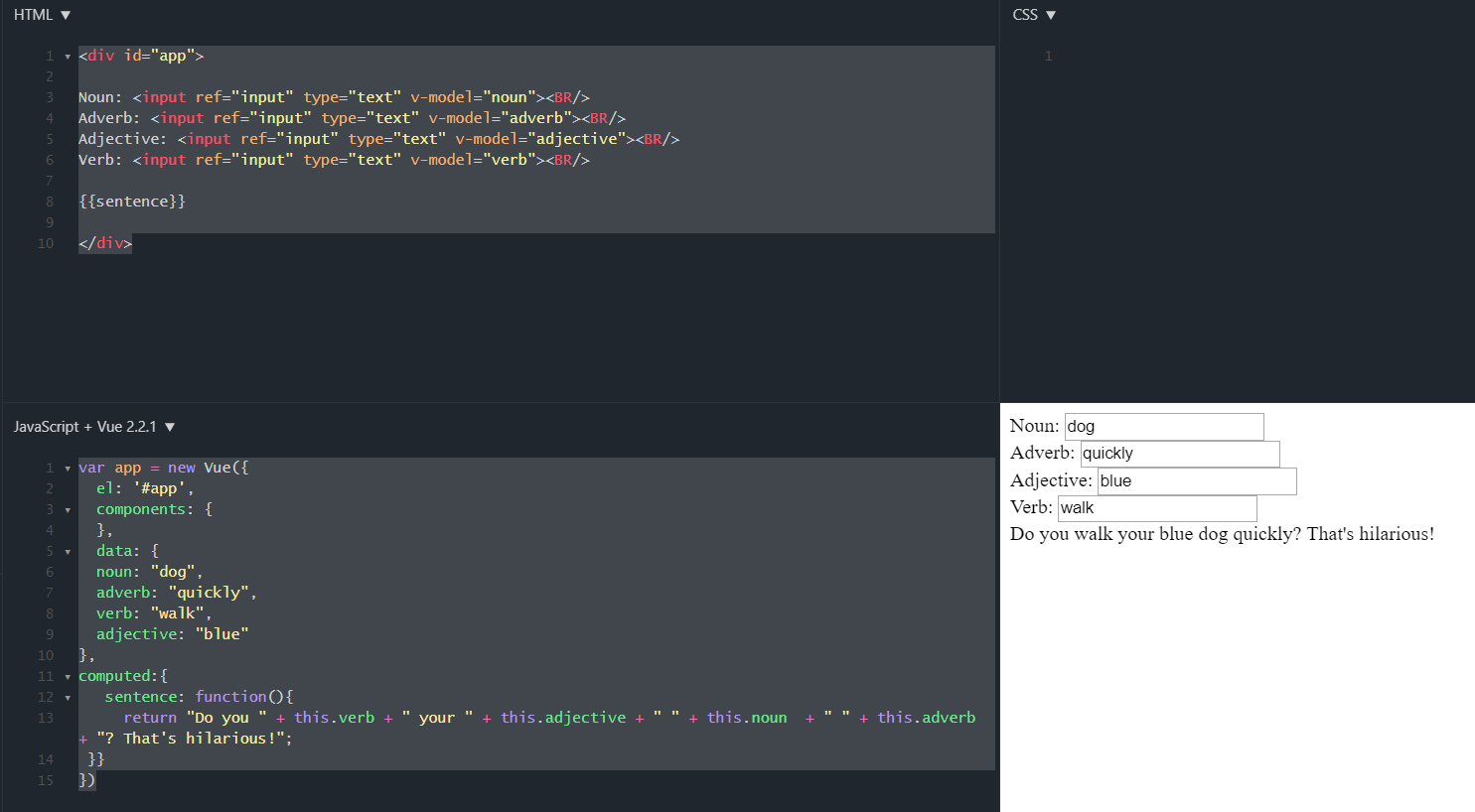
Task: Click the noun: "dog" data line
Action: (x=149, y=572)
